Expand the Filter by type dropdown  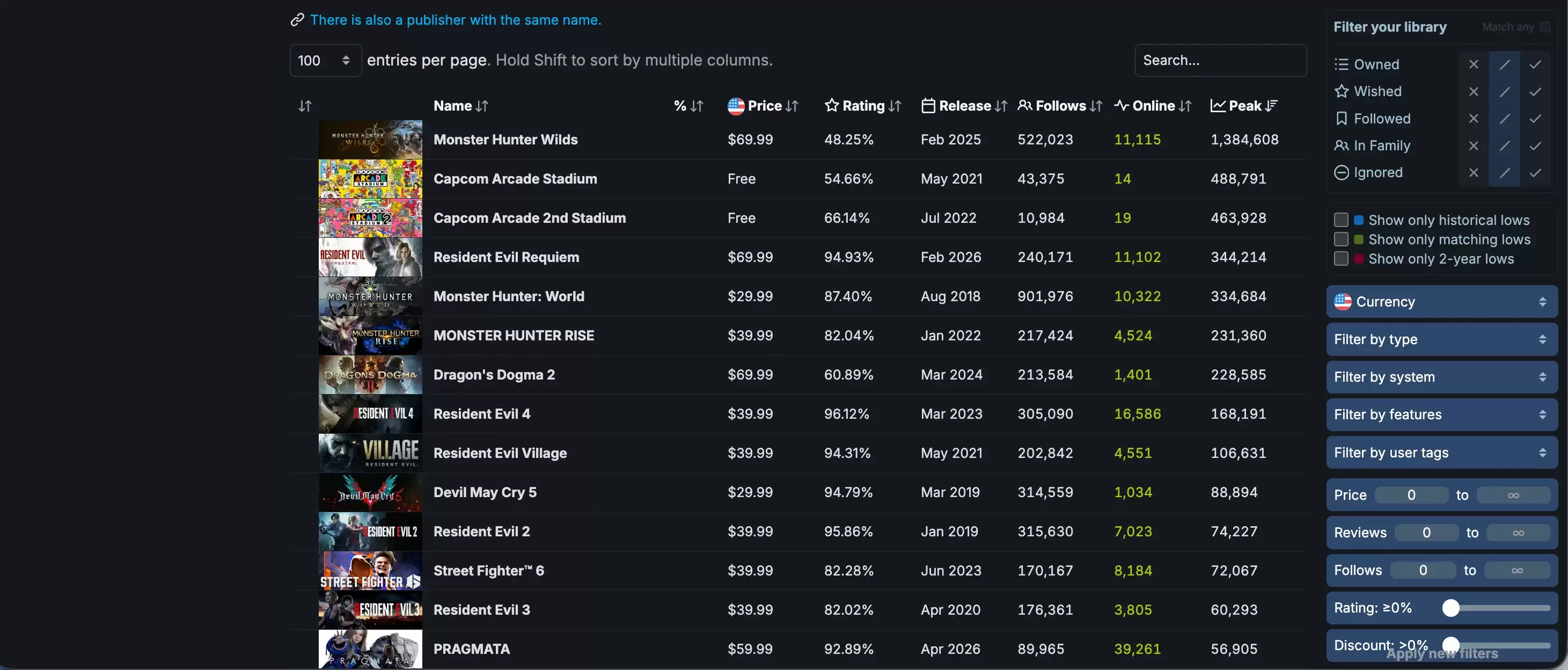click(1441, 339)
